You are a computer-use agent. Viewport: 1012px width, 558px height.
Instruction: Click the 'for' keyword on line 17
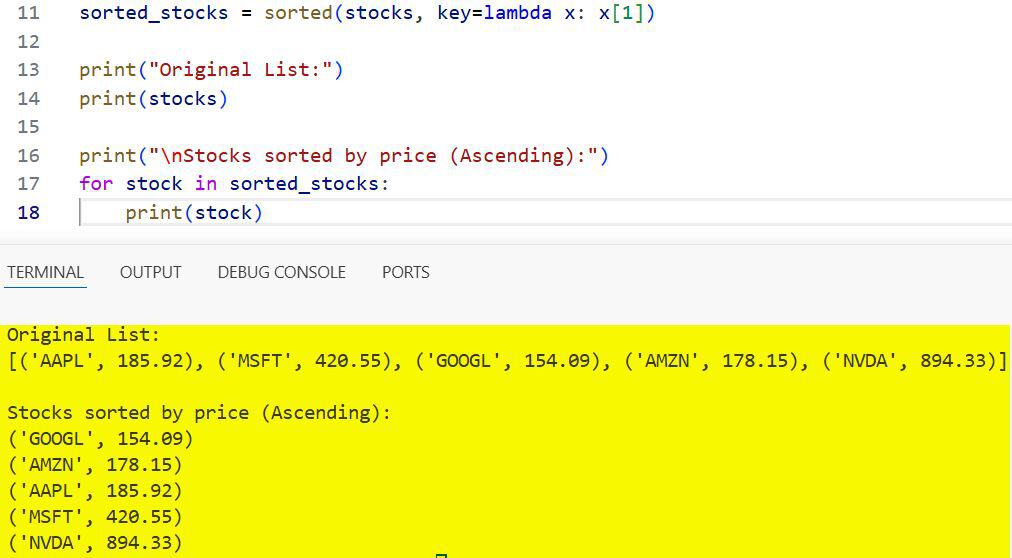click(x=96, y=184)
